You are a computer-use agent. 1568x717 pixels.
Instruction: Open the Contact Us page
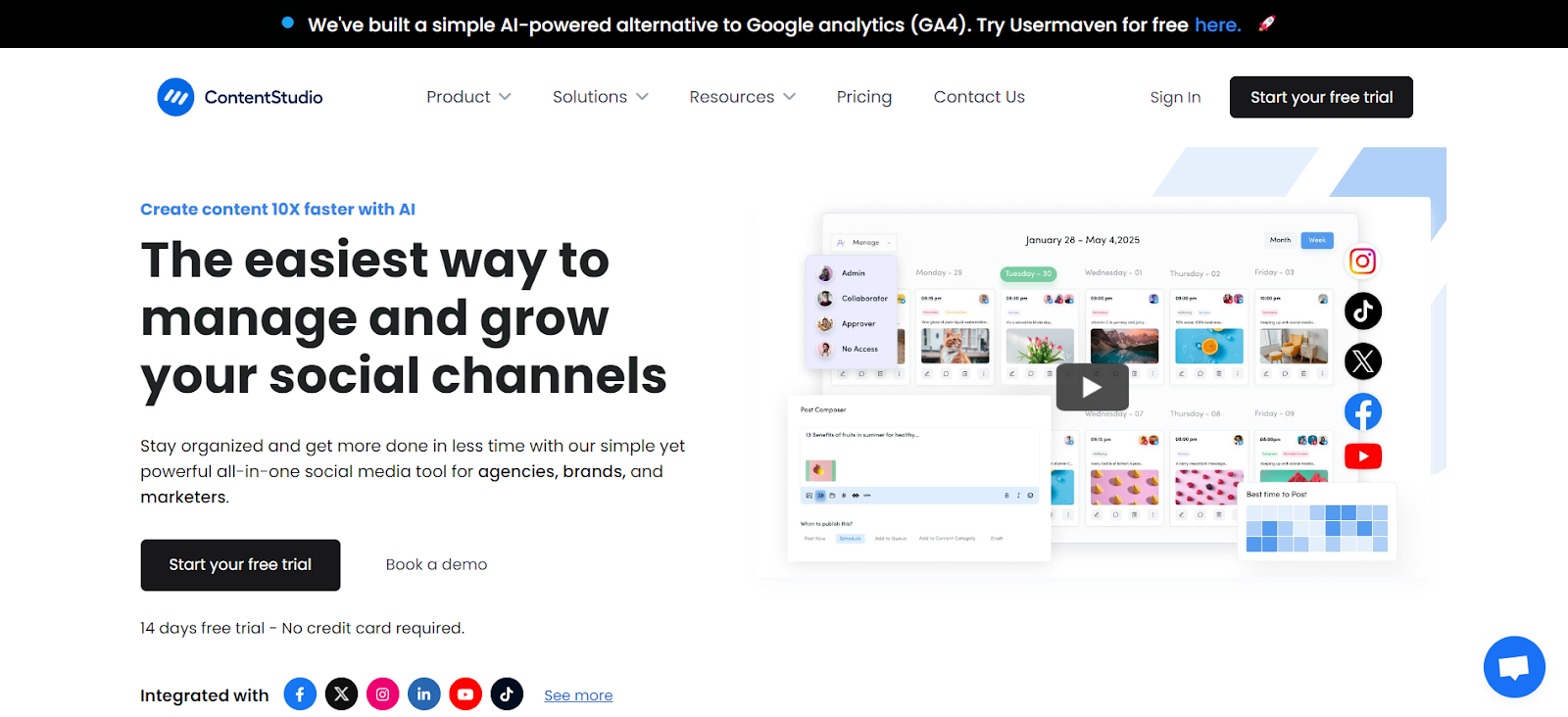point(979,97)
